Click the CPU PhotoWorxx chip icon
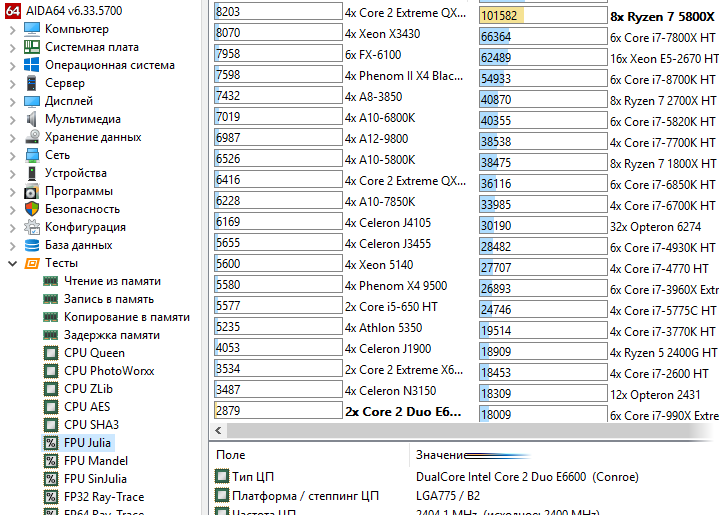 click(51, 371)
